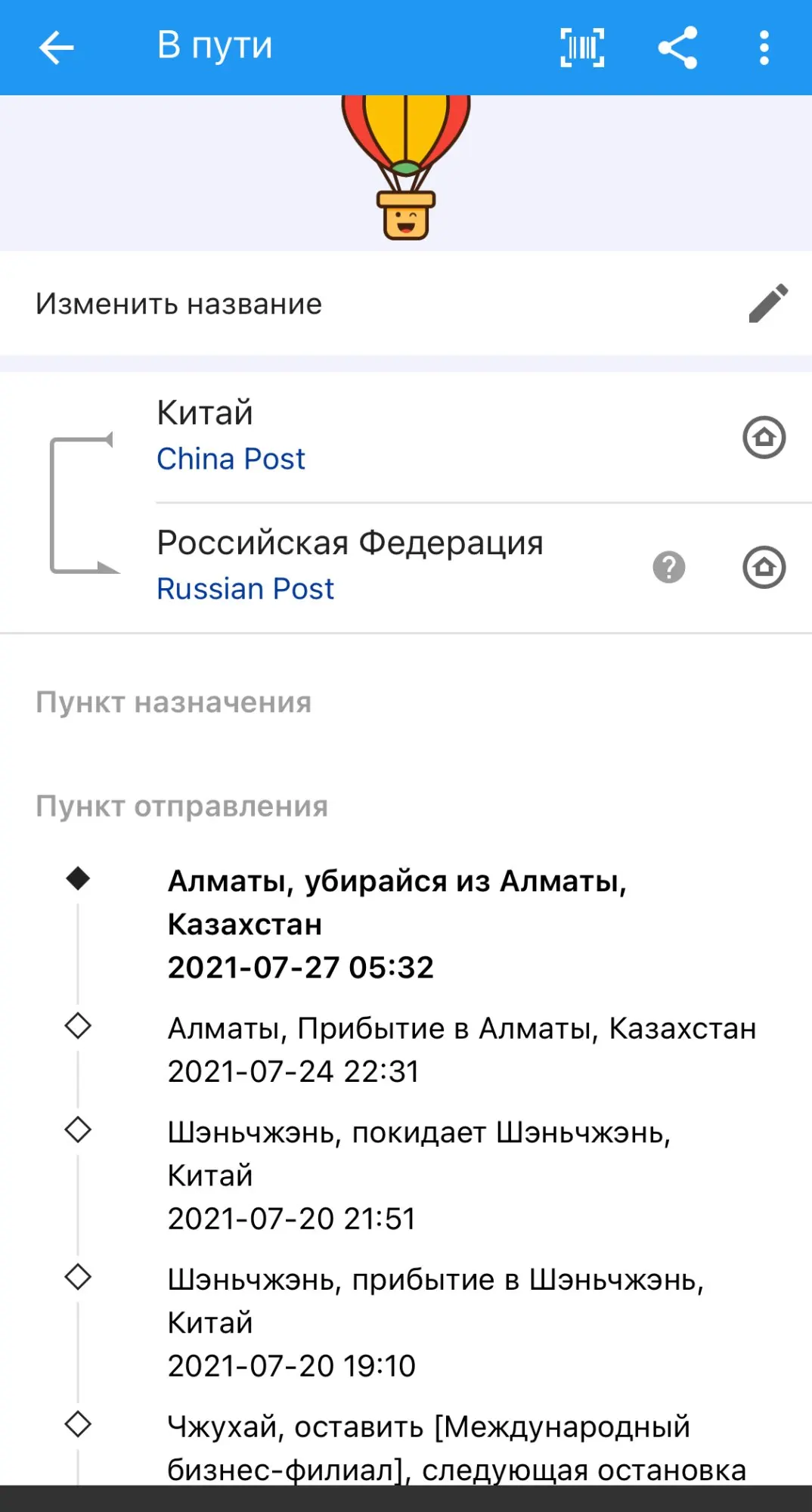
Task: Select the filled diamond latest status marker
Action: (78, 878)
